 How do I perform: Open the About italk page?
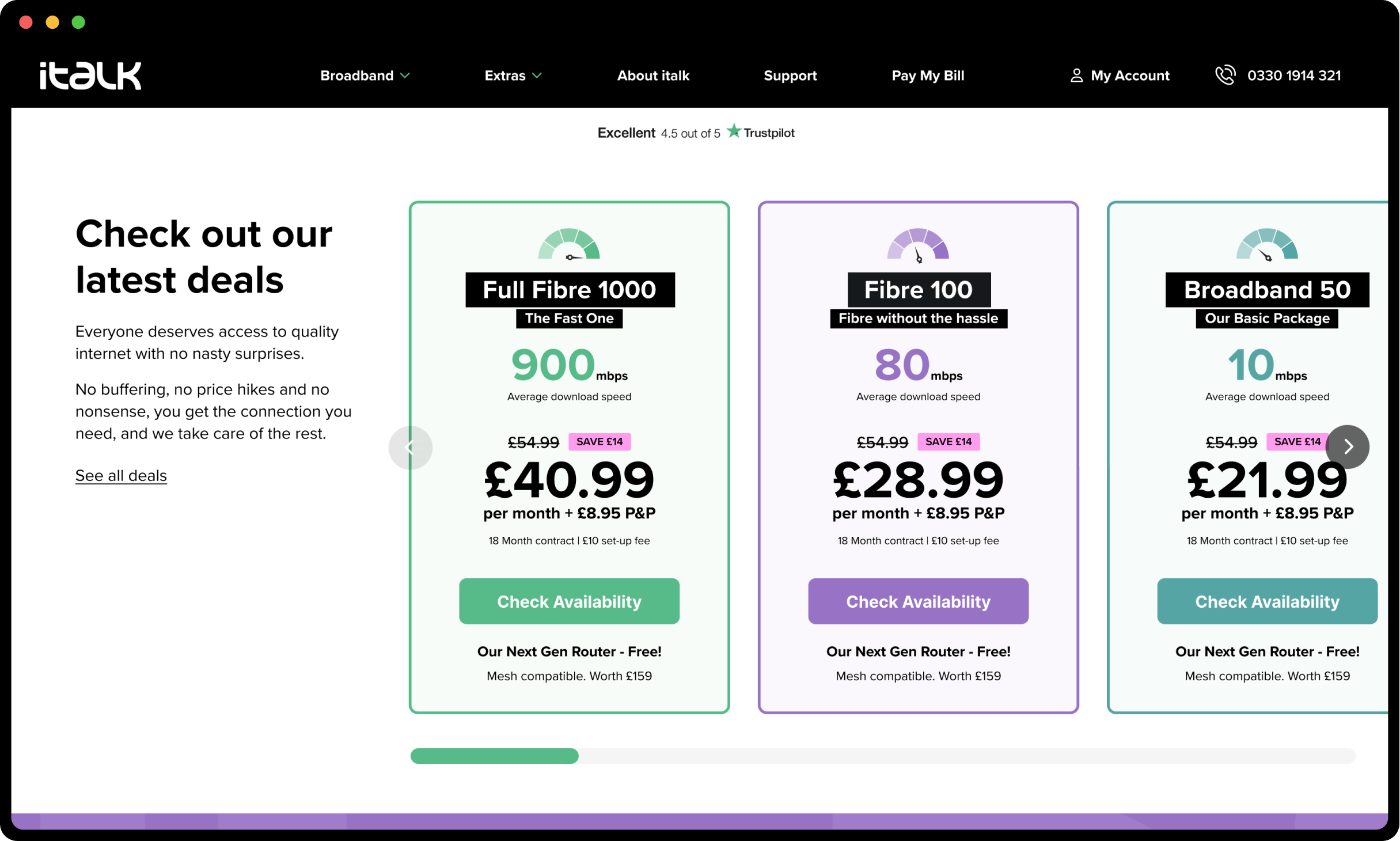tap(653, 75)
